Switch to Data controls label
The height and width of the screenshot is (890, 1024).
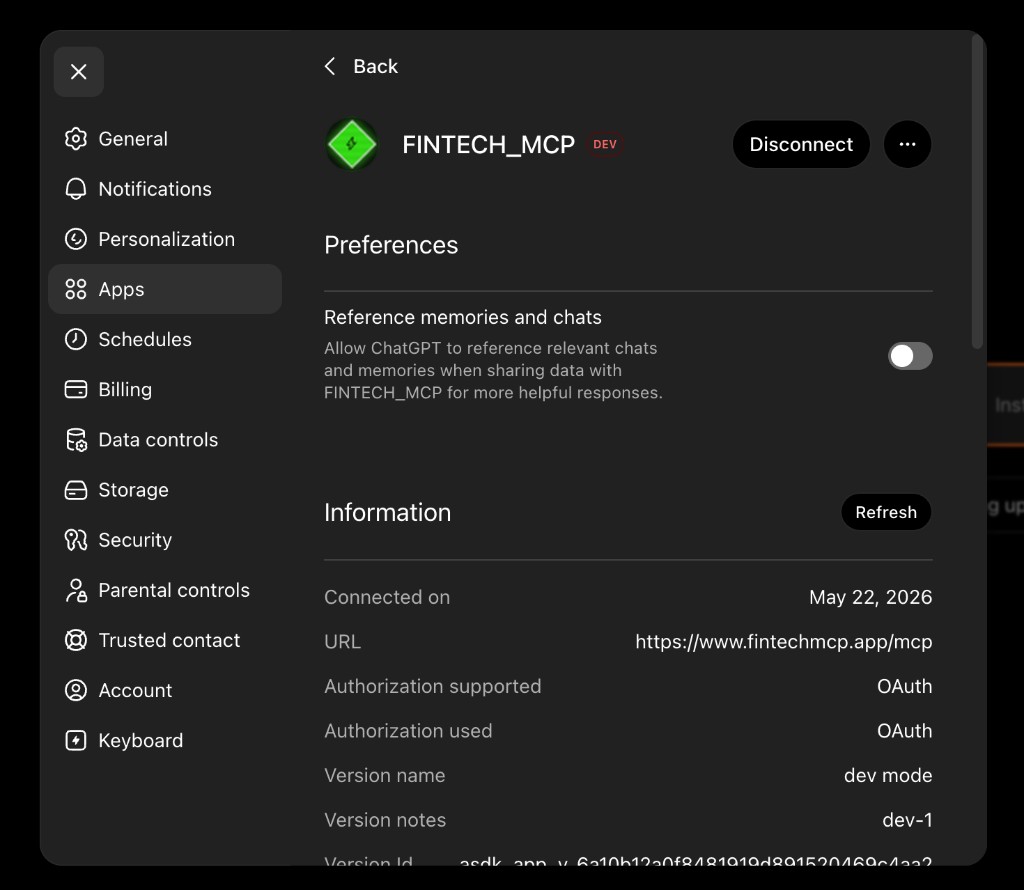pyautogui.click(x=158, y=440)
